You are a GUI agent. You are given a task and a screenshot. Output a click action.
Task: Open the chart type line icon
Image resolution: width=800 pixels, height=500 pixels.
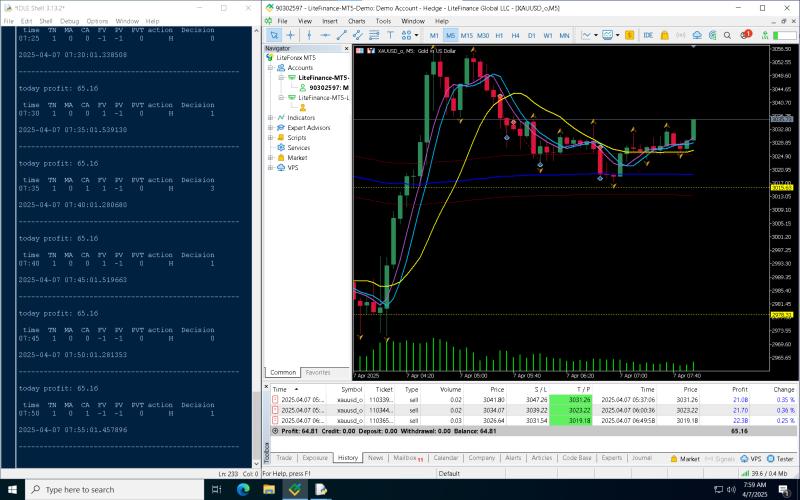pos(586,35)
